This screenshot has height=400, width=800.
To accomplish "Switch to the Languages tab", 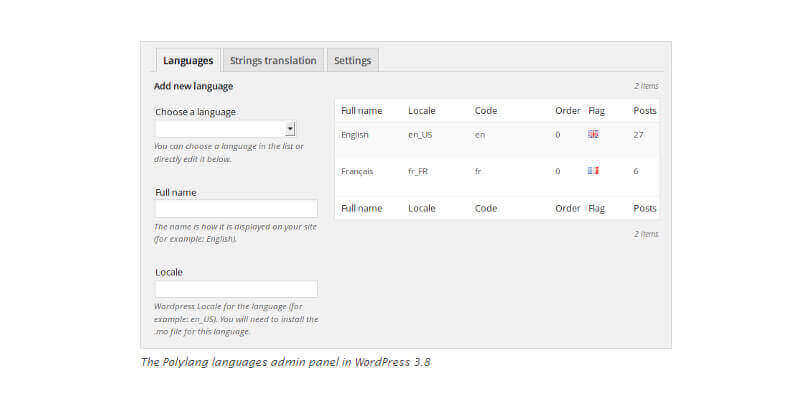I will (x=188, y=61).
